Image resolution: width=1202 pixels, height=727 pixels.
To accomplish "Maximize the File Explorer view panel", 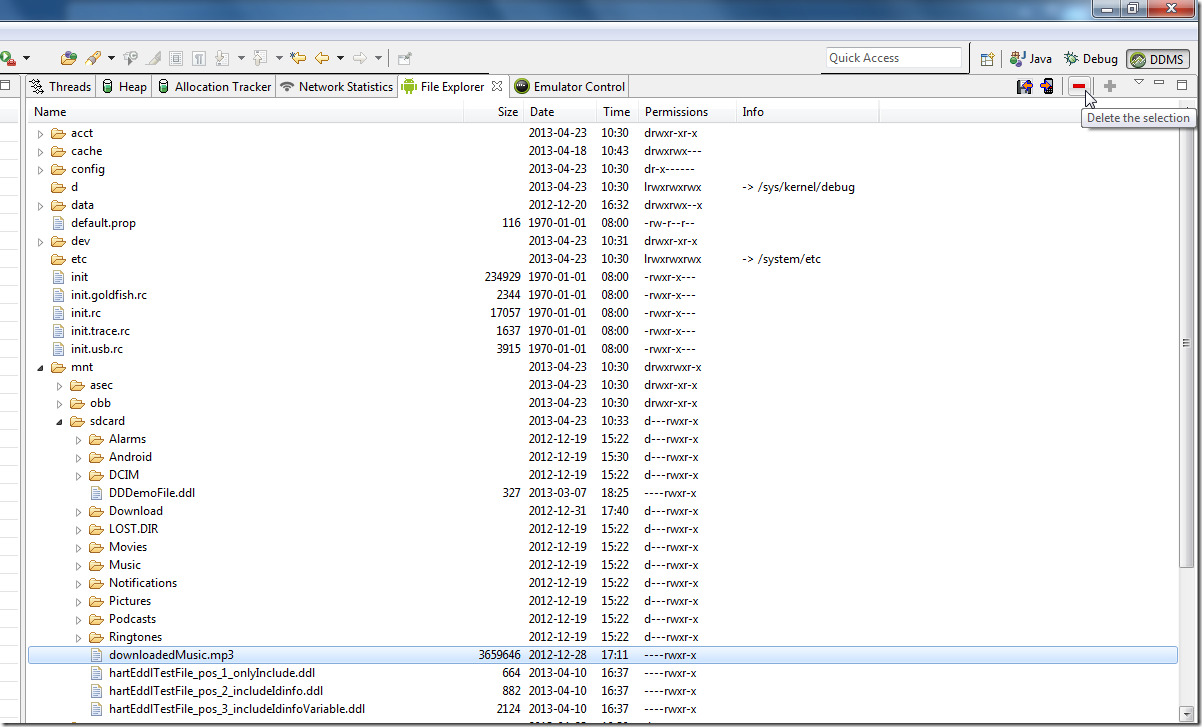I will (x=1181, y=84).
